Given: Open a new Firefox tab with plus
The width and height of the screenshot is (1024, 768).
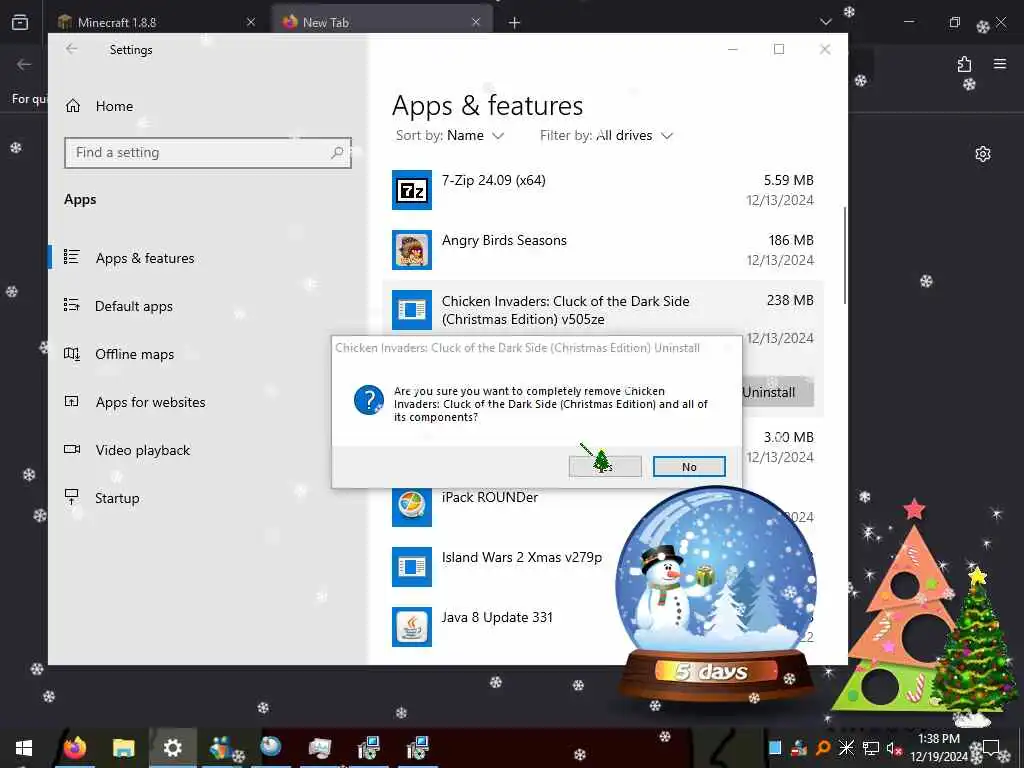Looking at the screenshot, I should (x=515, y=23).
